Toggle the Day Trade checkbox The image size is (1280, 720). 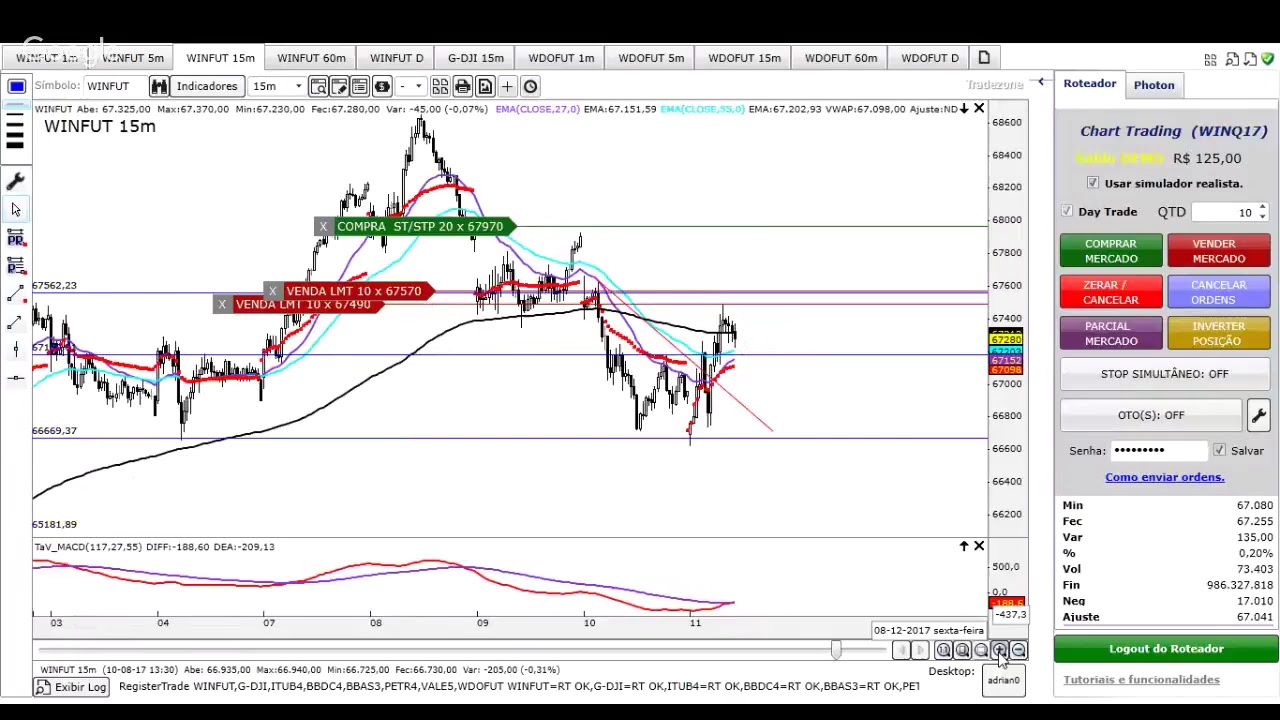tap(1067, 211)
